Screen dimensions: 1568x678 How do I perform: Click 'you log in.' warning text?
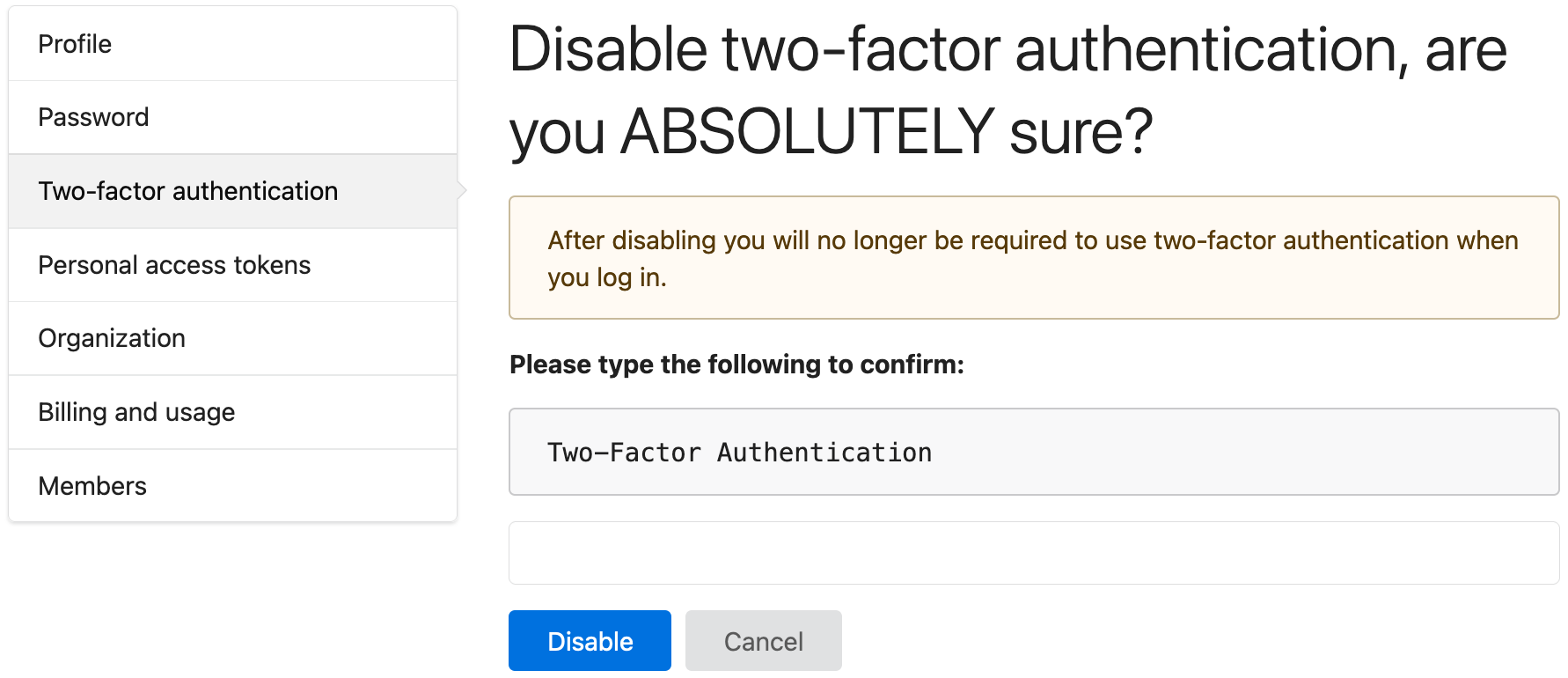607,277
